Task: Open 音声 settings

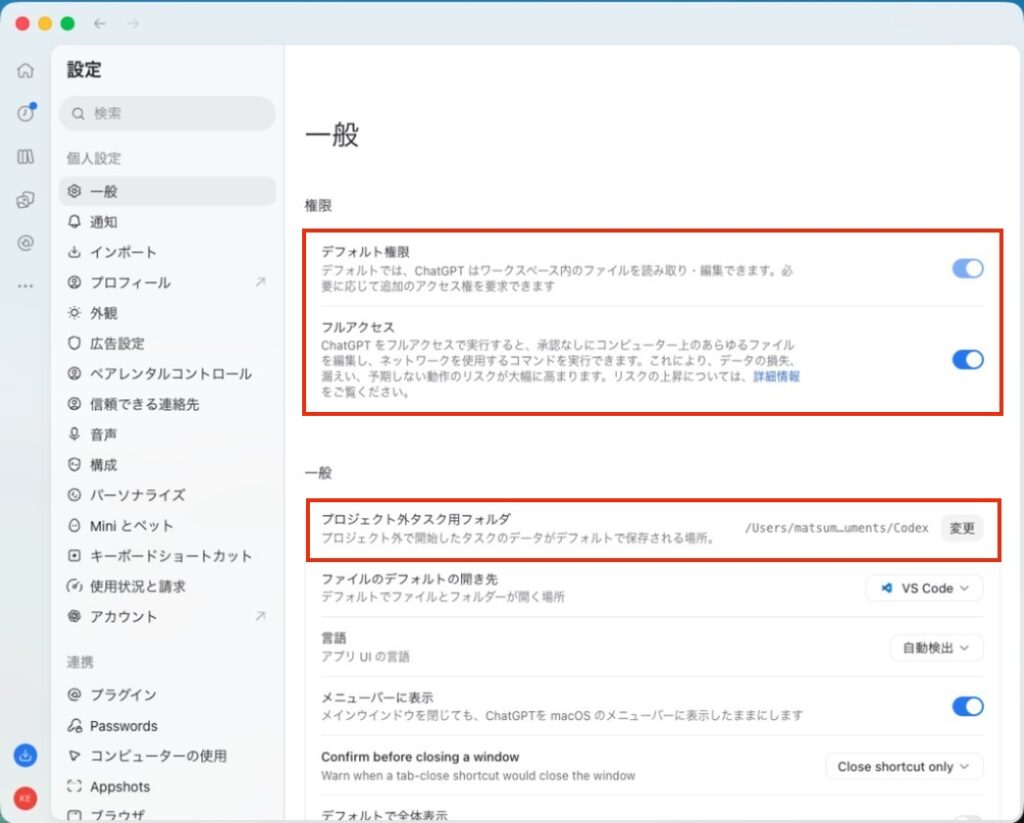Action: click(x=167, y=434)
